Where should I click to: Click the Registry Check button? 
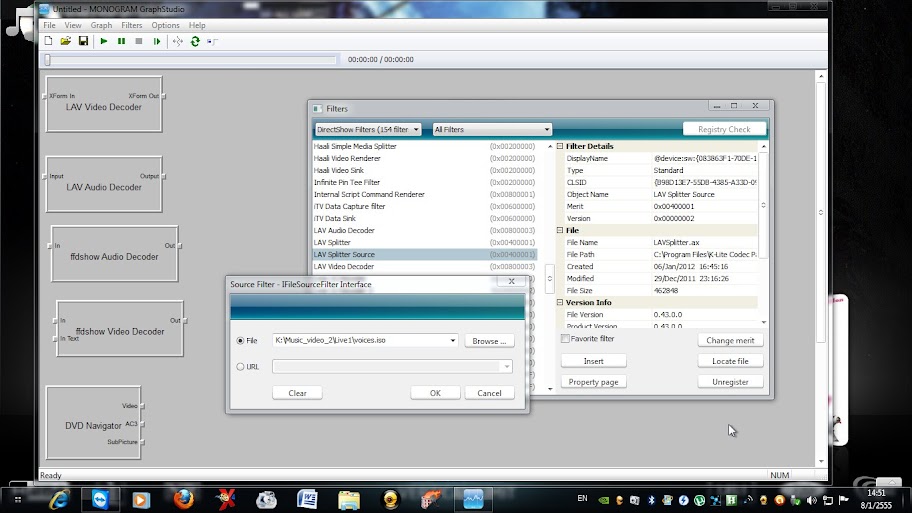(724, 129)
